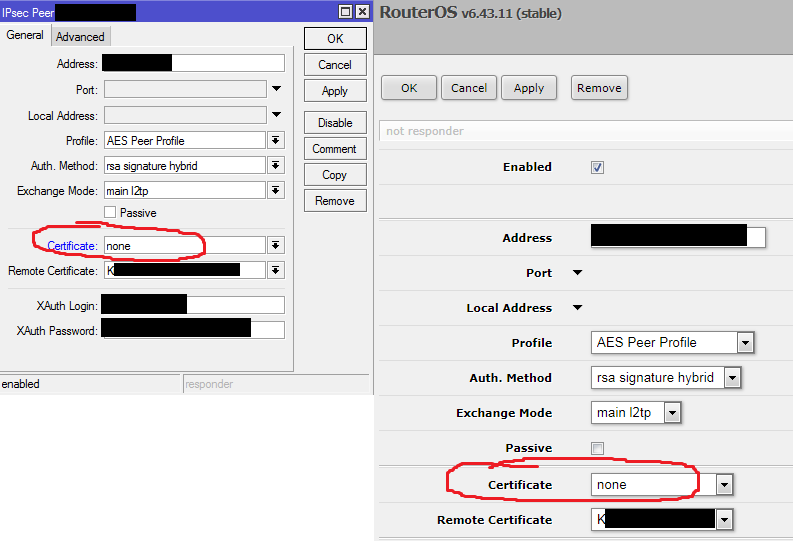793x541 pixels.
Task: Click 'enabled' status text in IPsec Peer
Action: (21, 384)
